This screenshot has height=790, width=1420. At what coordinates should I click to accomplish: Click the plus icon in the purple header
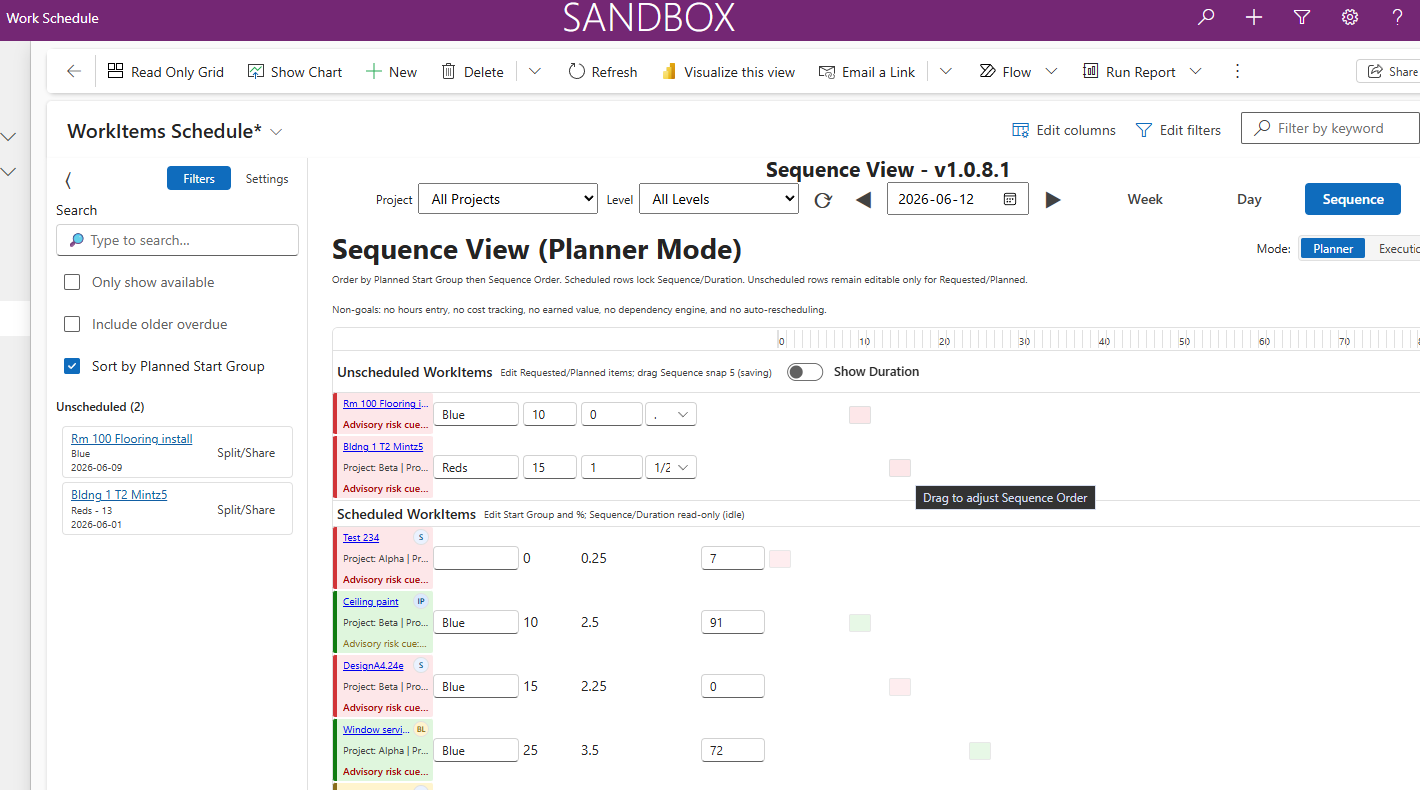coord(1254,17)
